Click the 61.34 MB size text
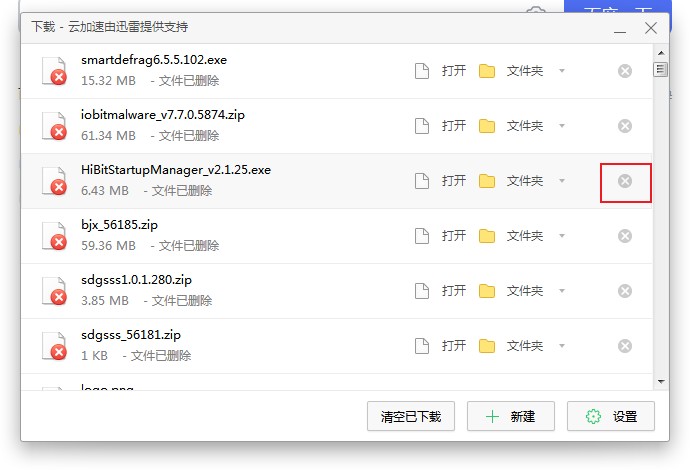Screen dimensions: 690x470 [x=108, y=136]
